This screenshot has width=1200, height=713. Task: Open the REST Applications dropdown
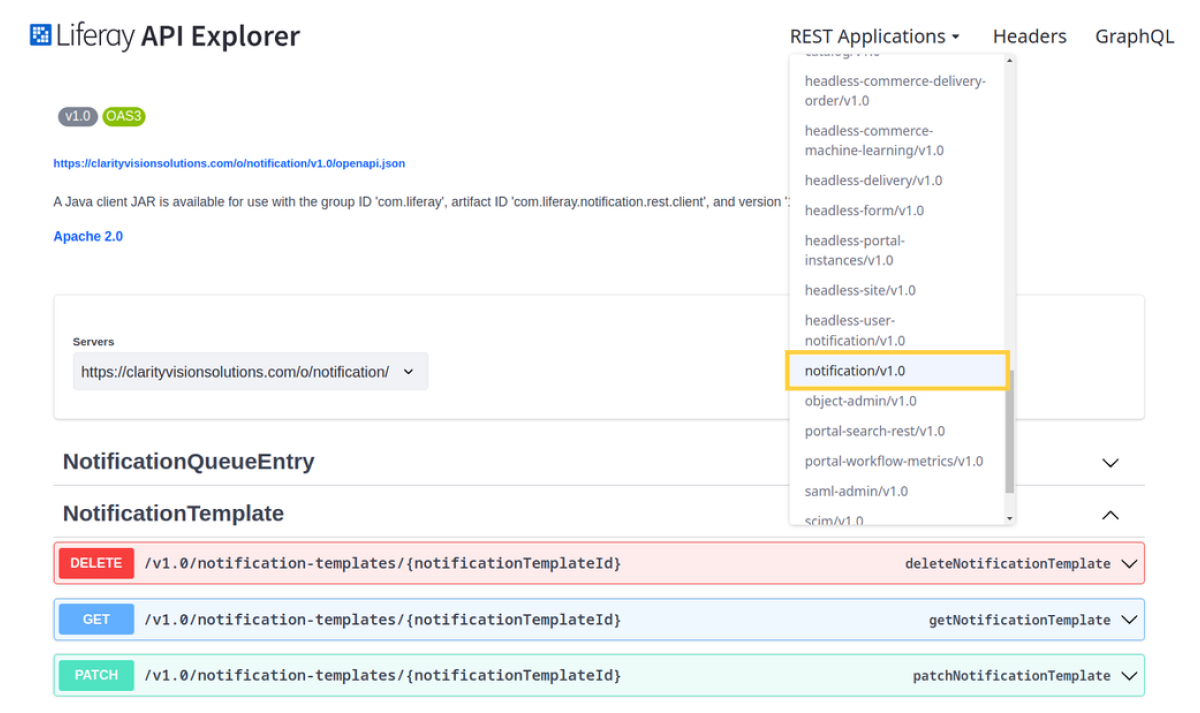tap(875, 36)
